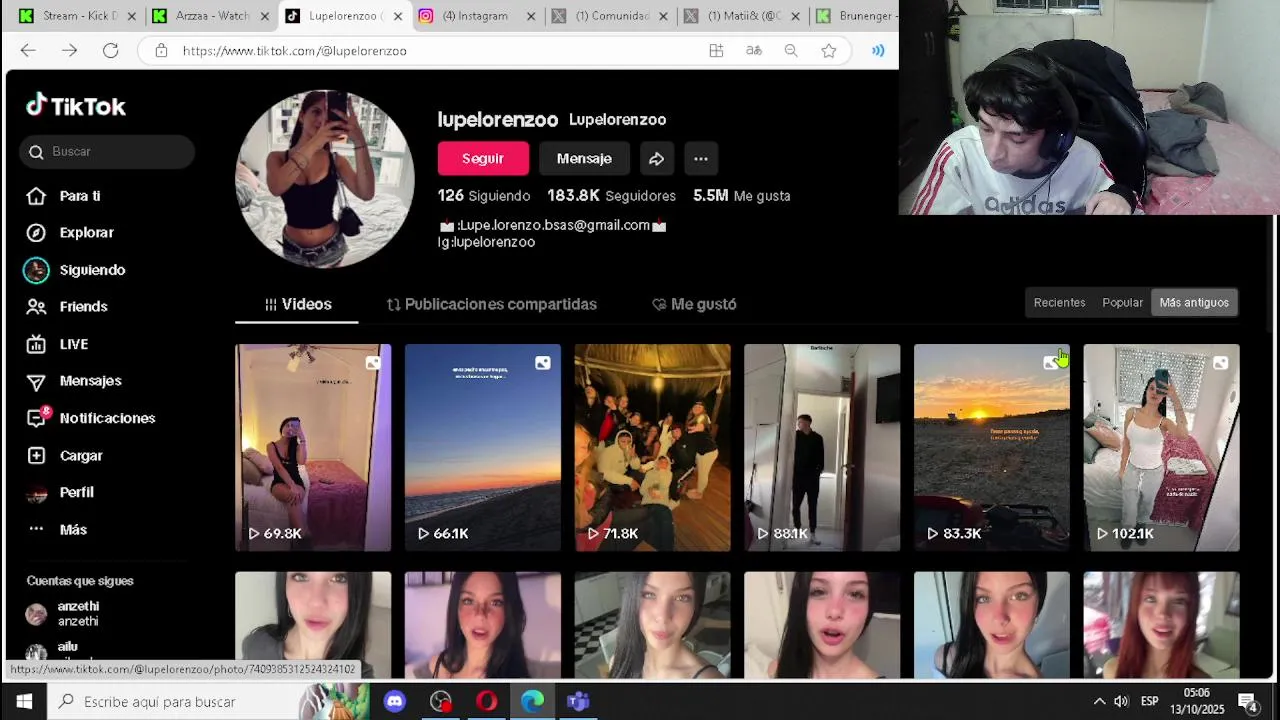This screenshot has width=1280, height=720.
Task: Open the video with 66.1K views
Action: 483,448
